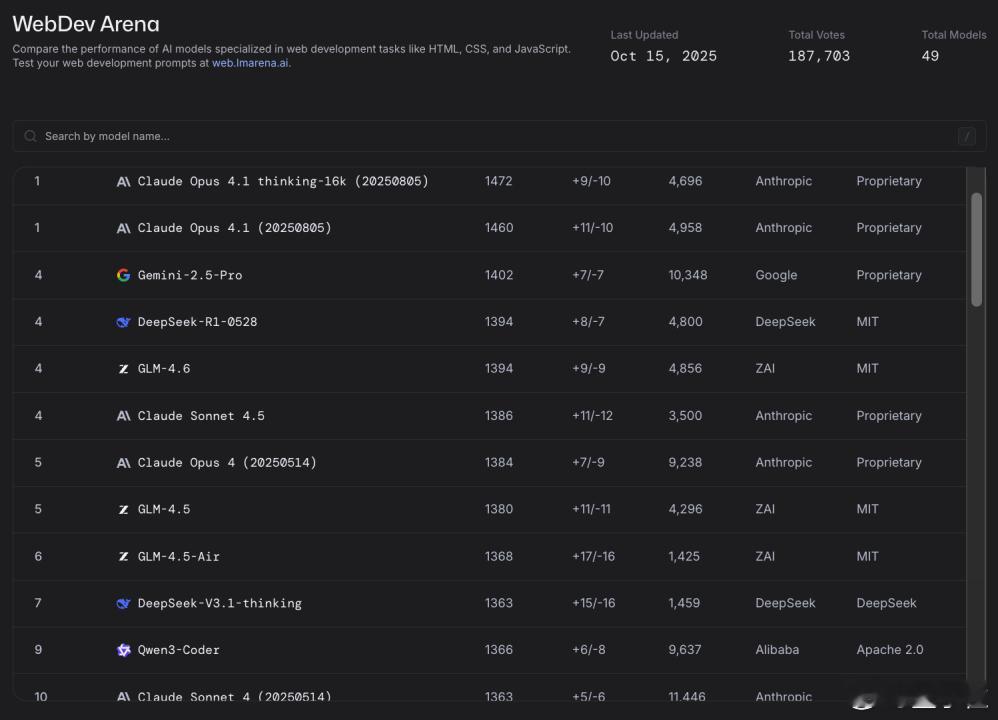Click ZAI icon beside GLM-4.5-Air
998x720 pixels.
pos(123,556)
